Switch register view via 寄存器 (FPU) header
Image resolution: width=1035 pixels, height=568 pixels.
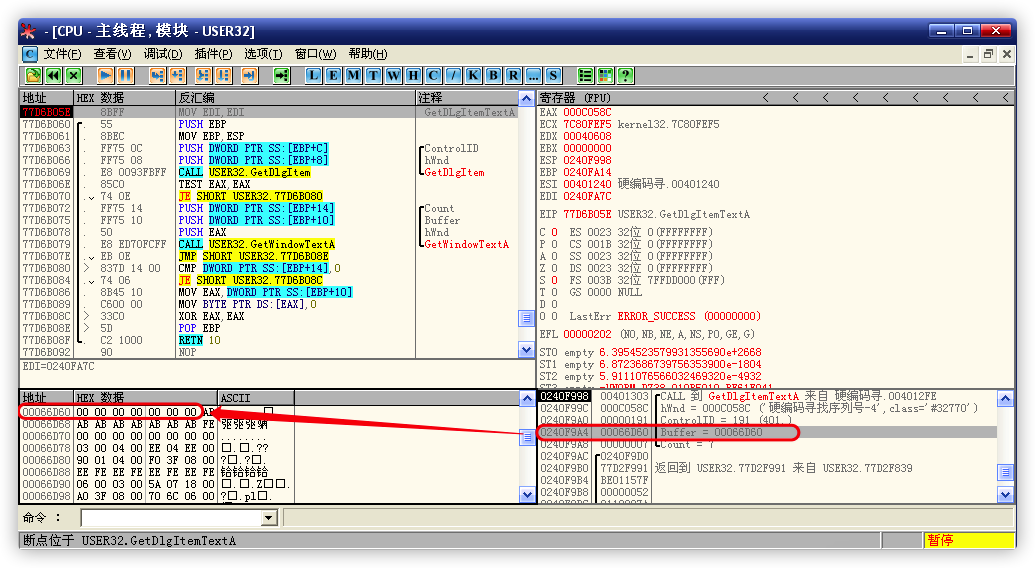click(x=575, y=98)
